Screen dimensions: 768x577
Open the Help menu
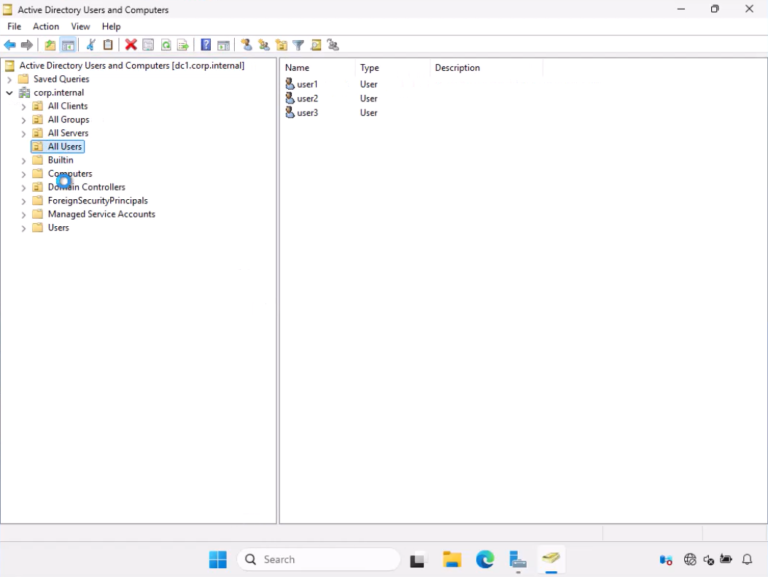tap(111, 26)
